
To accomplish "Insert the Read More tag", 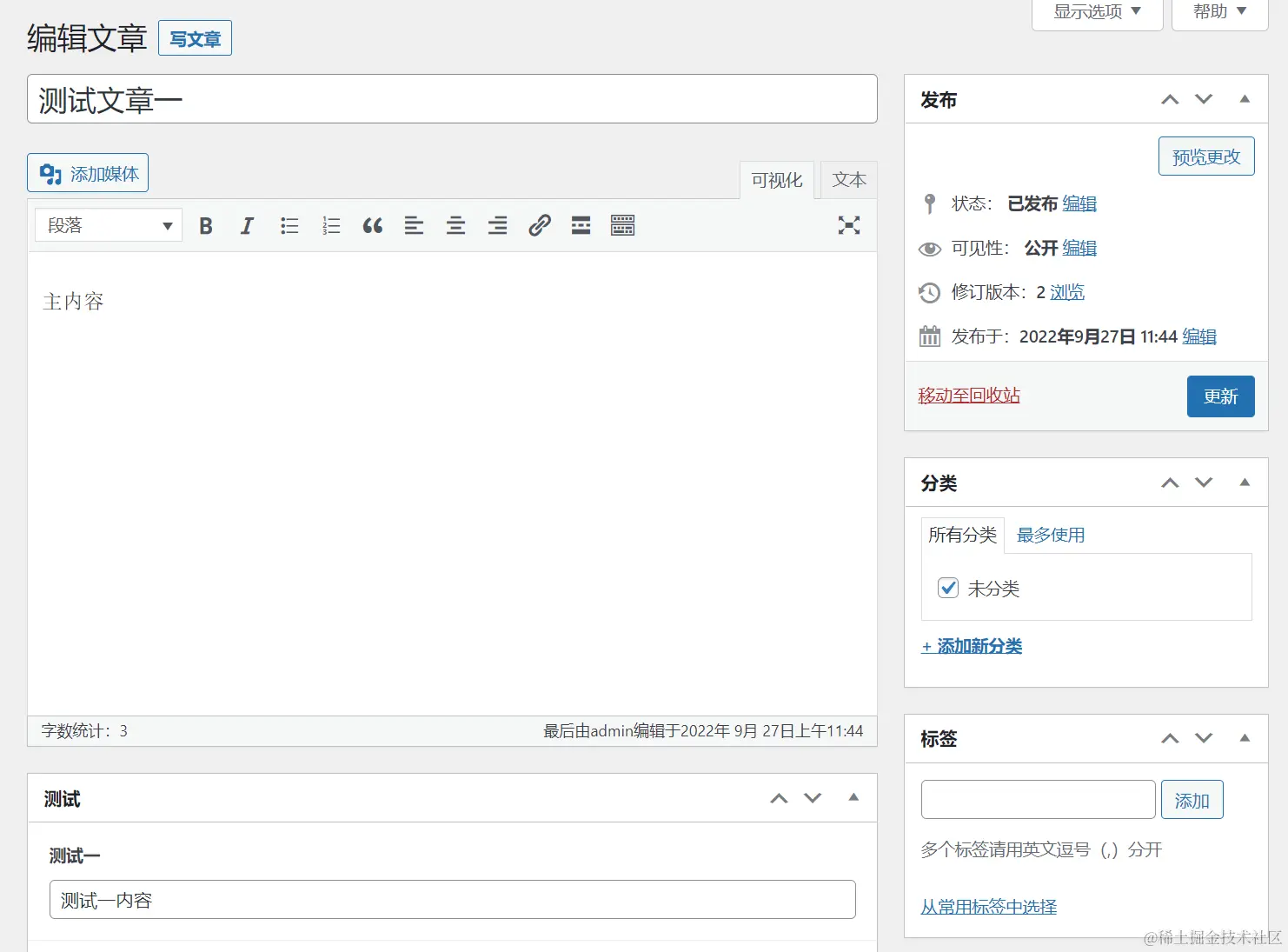I will [581, 226].
